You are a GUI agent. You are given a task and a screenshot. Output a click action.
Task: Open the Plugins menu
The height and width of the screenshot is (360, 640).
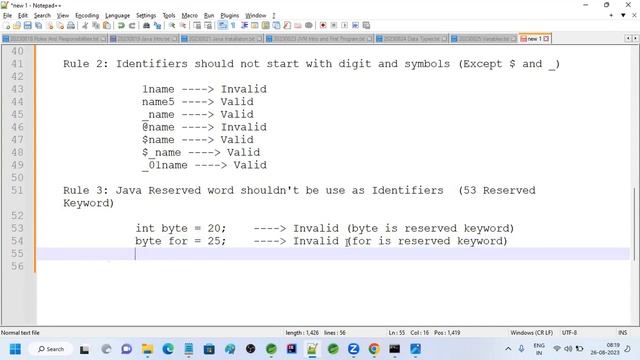click(x=229, y=16)
